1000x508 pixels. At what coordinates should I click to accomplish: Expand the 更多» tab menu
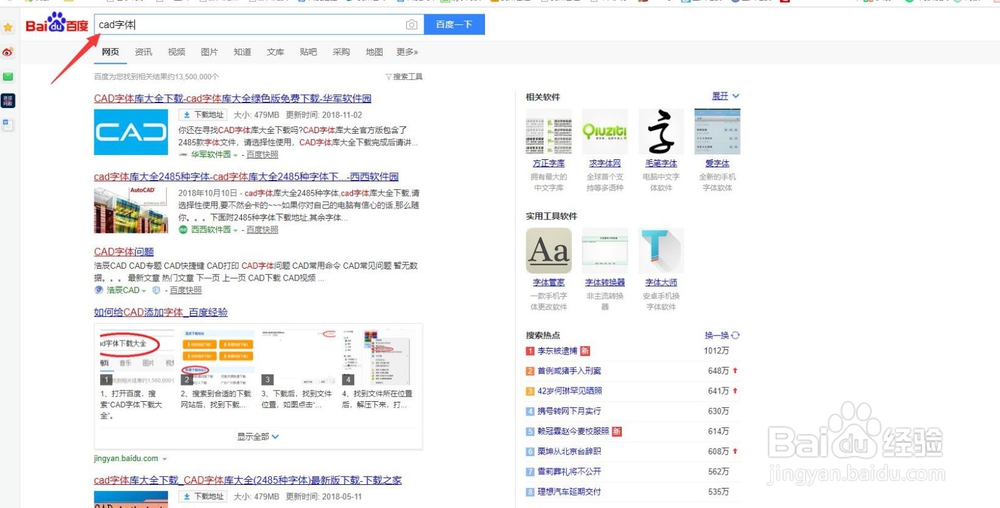408,52
